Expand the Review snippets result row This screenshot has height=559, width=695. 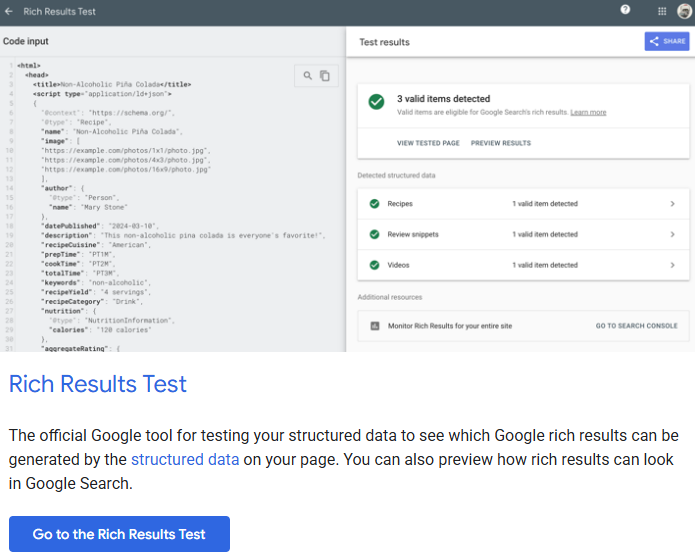(672, 234)
